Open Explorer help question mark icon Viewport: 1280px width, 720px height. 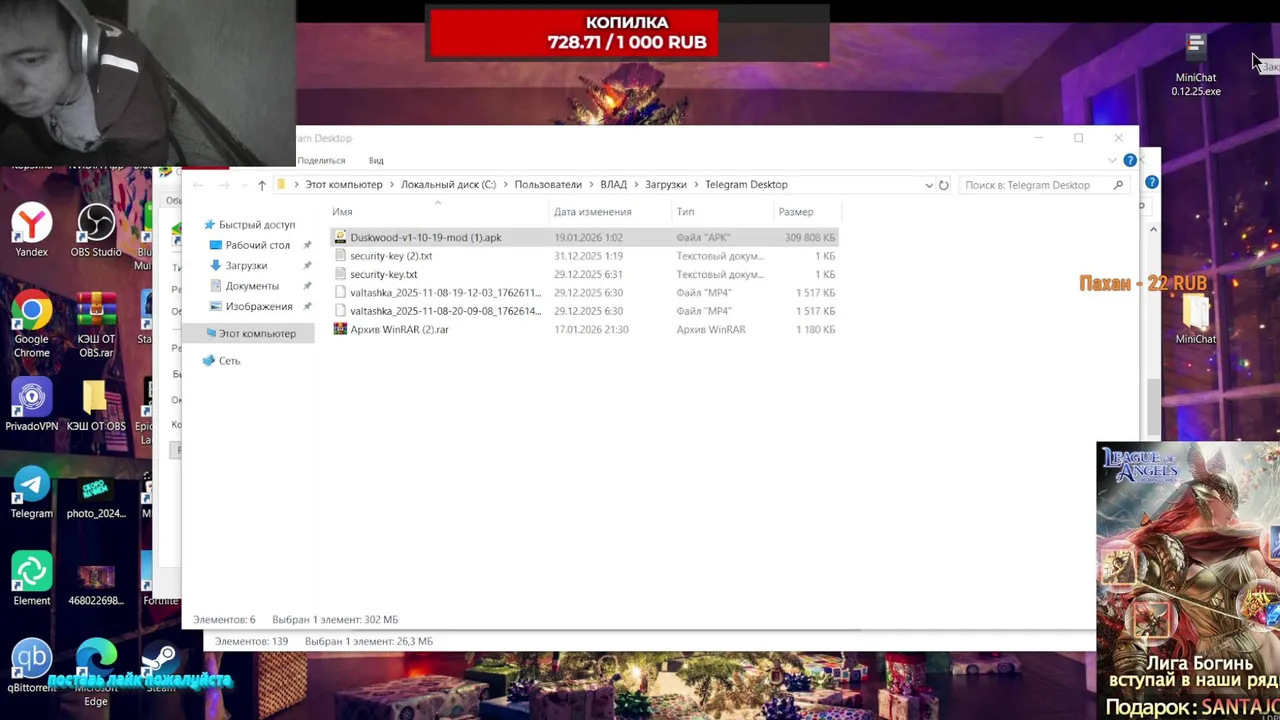pyautogui.click(x=1130, y=160)
